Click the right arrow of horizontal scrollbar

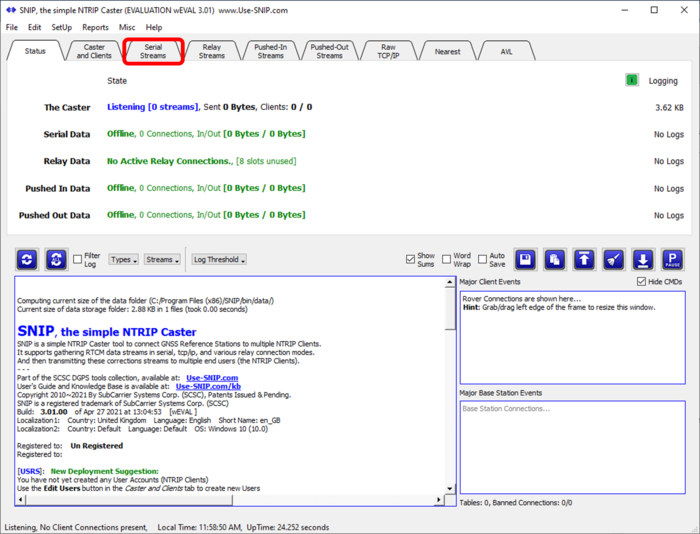coord(439,500)
